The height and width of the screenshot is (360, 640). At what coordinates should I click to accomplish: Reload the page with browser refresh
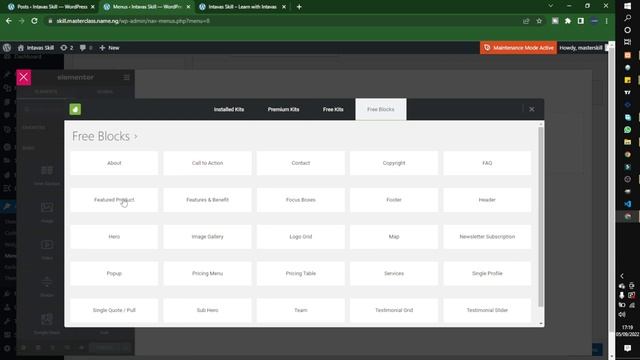35,21
